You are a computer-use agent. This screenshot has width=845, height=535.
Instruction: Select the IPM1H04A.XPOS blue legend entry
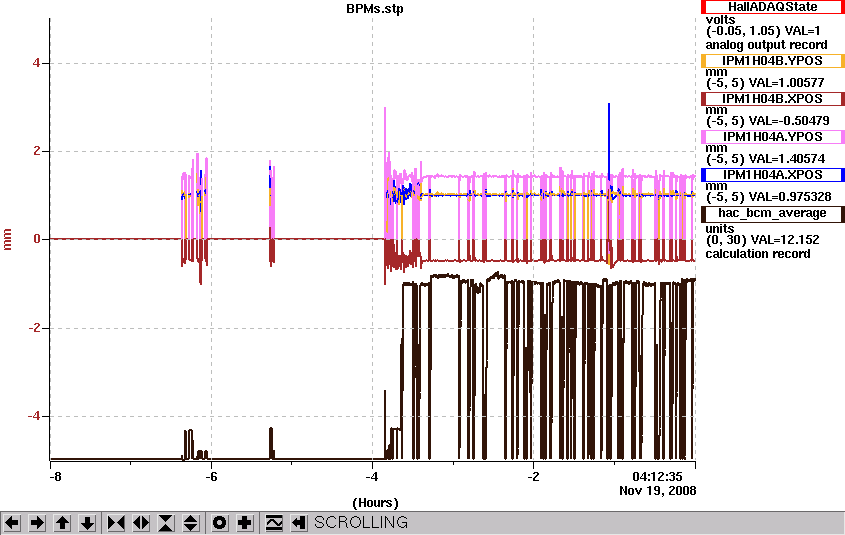(x=772, y=175)
